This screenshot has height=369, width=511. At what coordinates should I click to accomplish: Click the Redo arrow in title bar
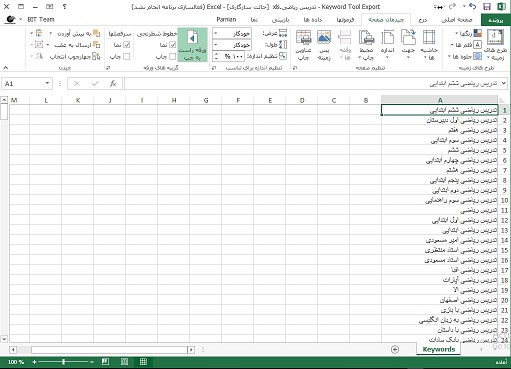click(452, 6)
